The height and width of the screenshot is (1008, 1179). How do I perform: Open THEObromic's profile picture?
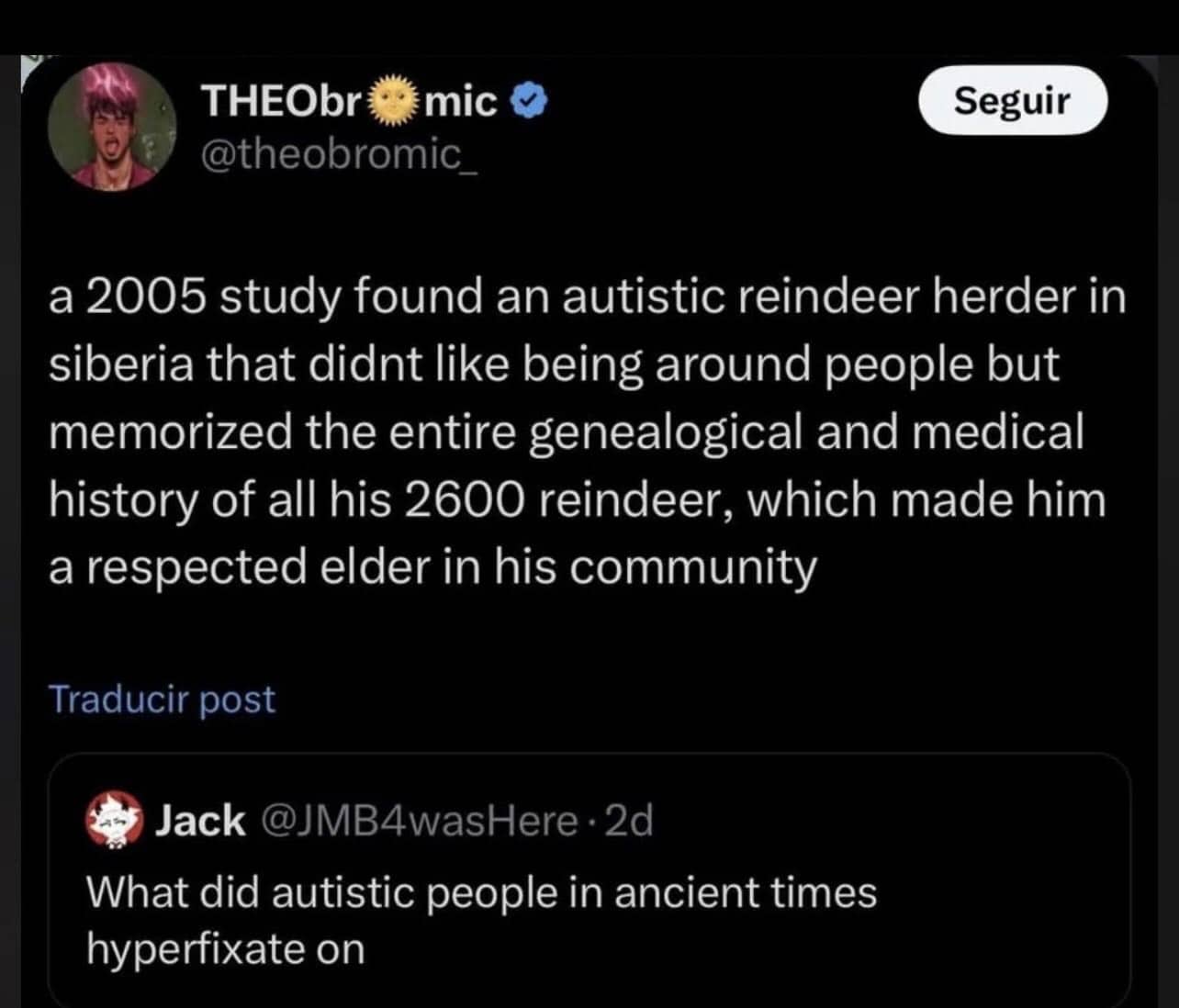coord(112,125)
